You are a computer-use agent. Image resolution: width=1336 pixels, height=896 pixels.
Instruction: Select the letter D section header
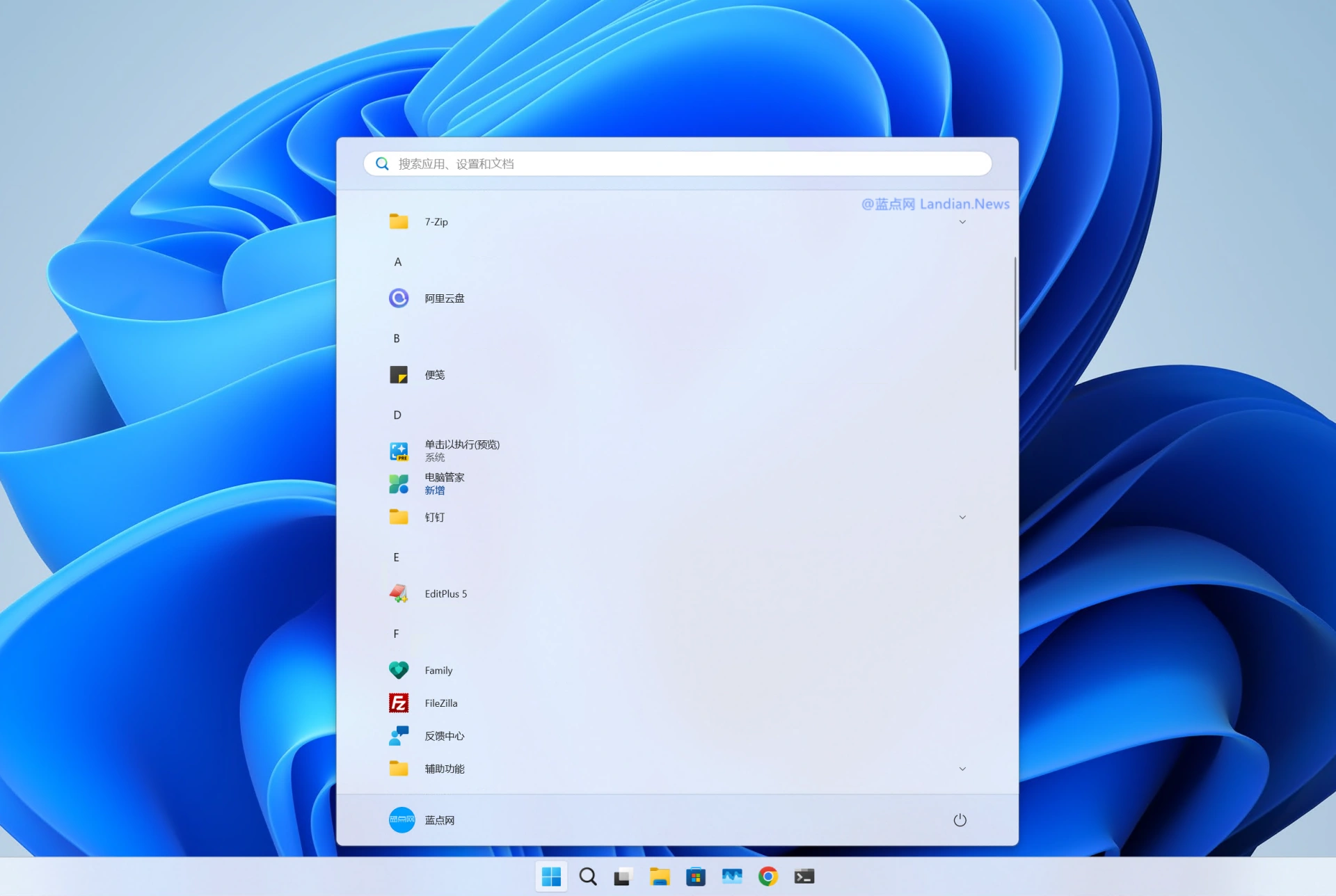[x=397, y=415]
